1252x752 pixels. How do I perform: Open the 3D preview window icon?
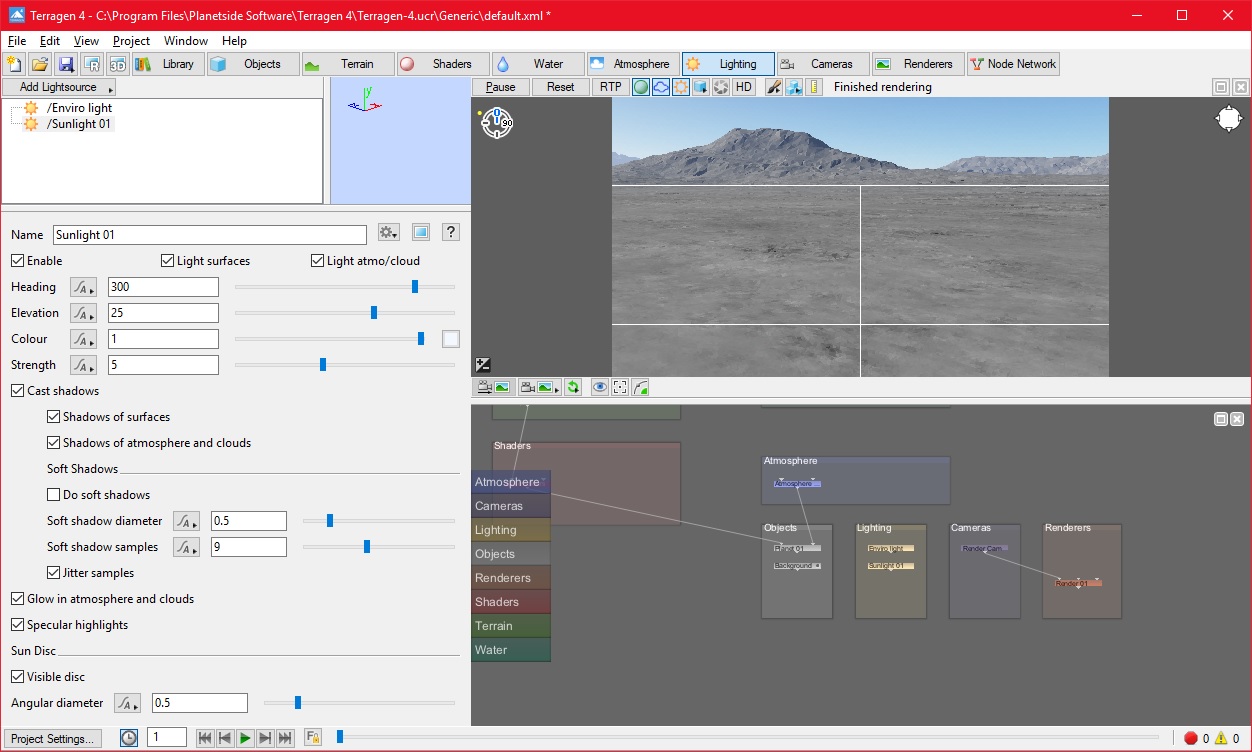[x=118, y=64]
